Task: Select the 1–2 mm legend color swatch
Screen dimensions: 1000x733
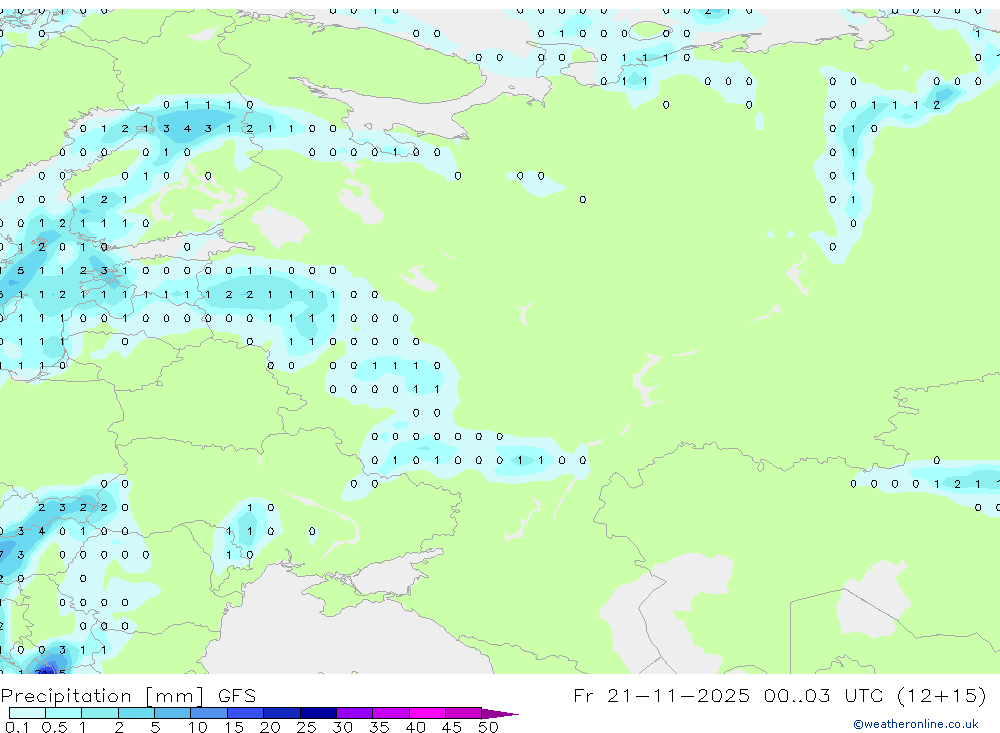Action: pyautogui.click(x=99, y=713)
